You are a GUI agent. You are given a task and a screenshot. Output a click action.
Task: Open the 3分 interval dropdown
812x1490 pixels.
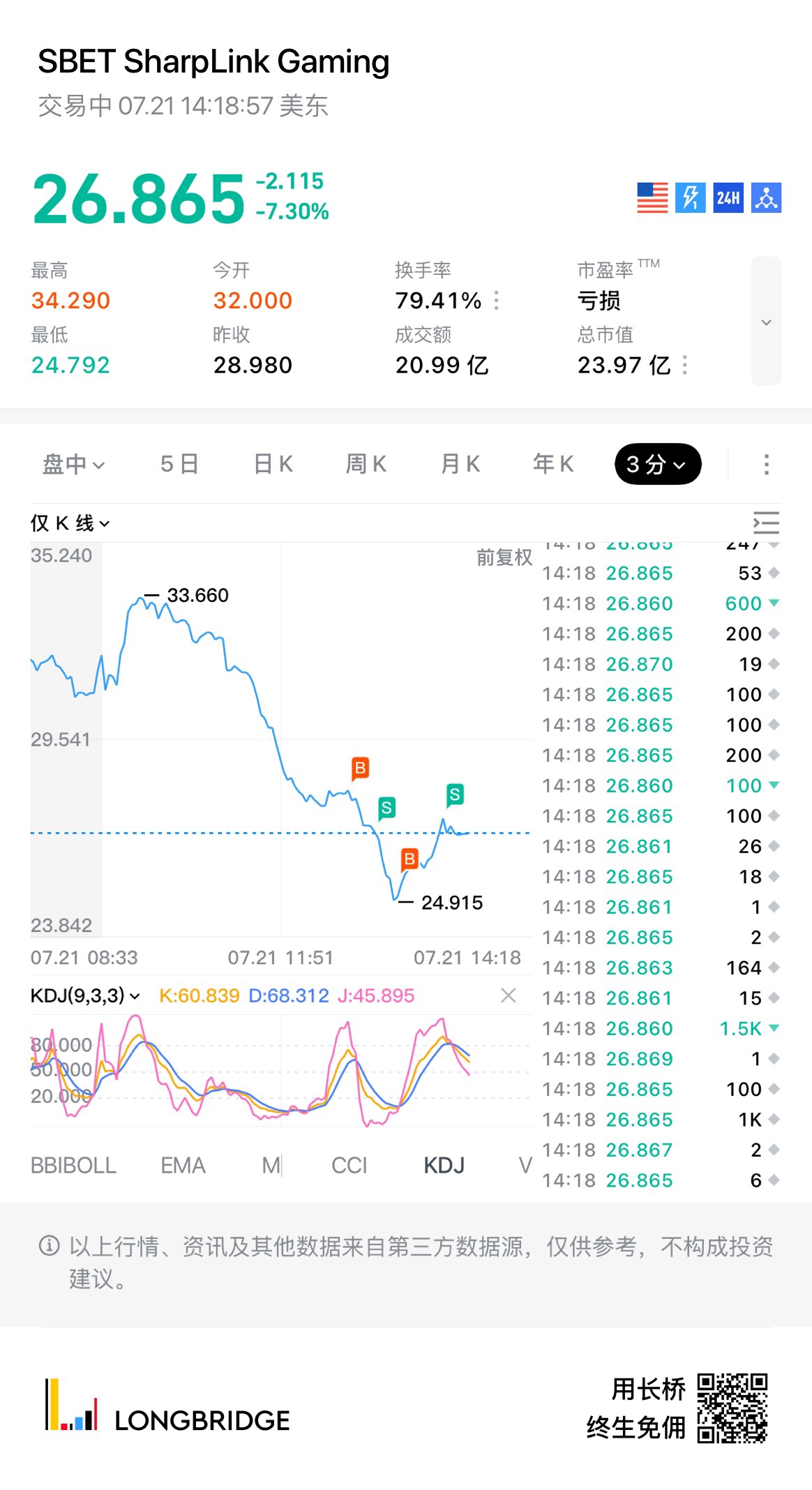657,465
